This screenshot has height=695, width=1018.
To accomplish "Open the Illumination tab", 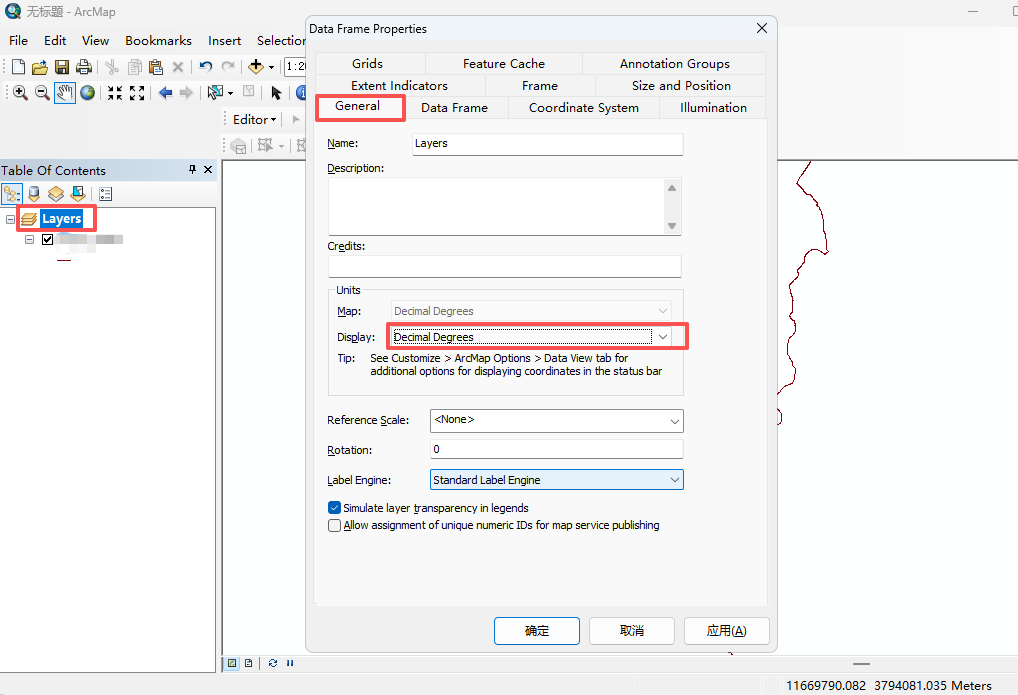I will (x=713, y=108).
